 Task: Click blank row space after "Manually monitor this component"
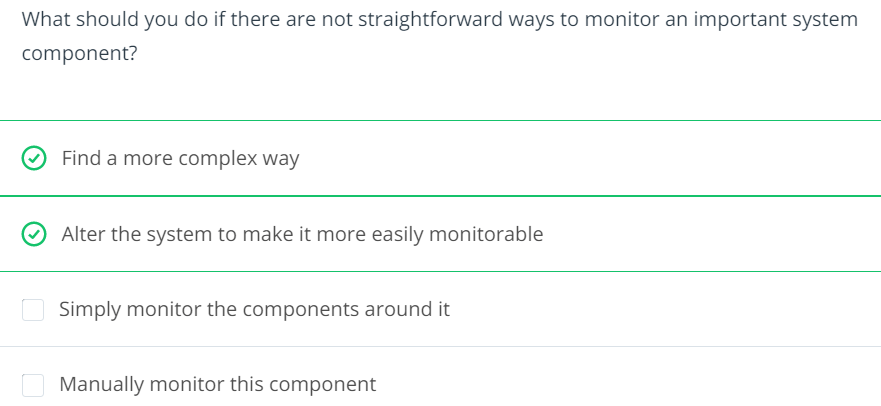620,384
